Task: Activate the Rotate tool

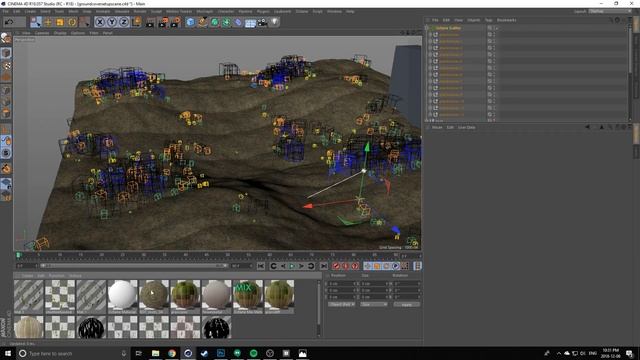Action: click(72, 22)
